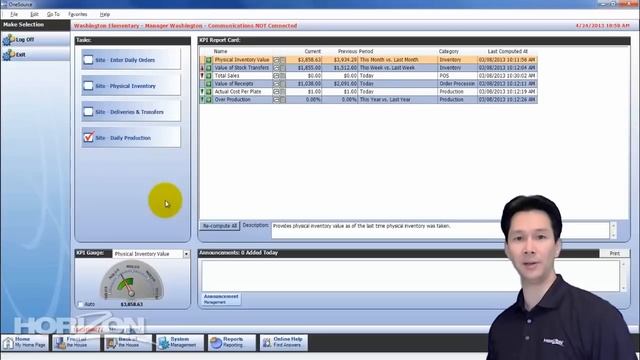Click the Description box scrollbar
640x360 pixels.
[x=613, y=230]
